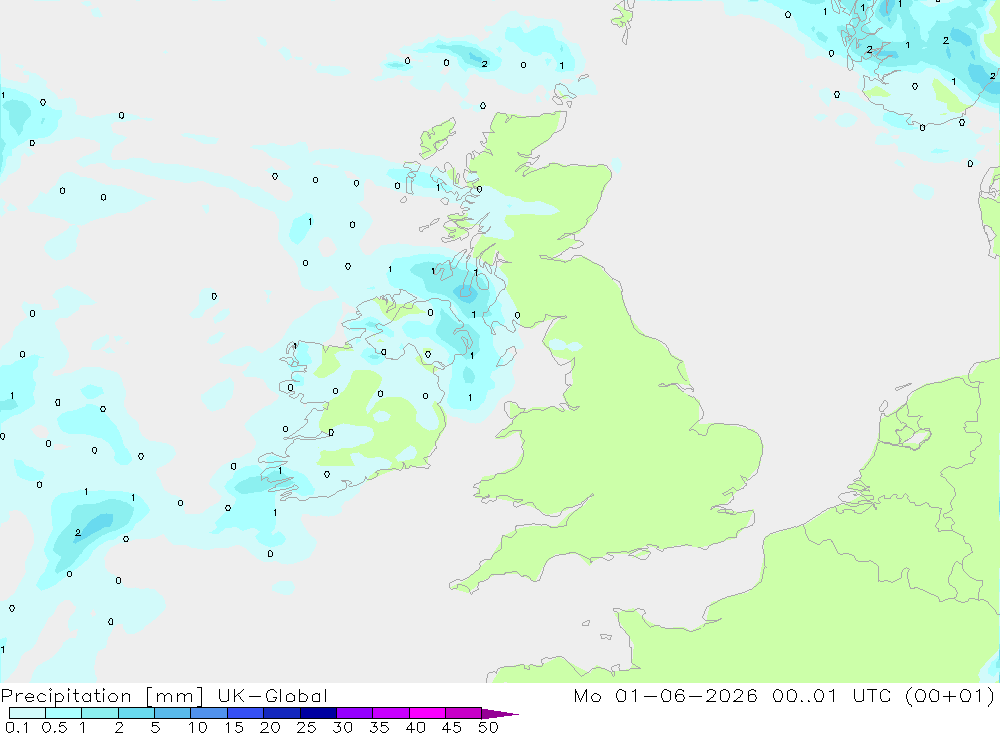
Task: Click the above-50 mm legend arrow tip
Action: tap(500, 714)
